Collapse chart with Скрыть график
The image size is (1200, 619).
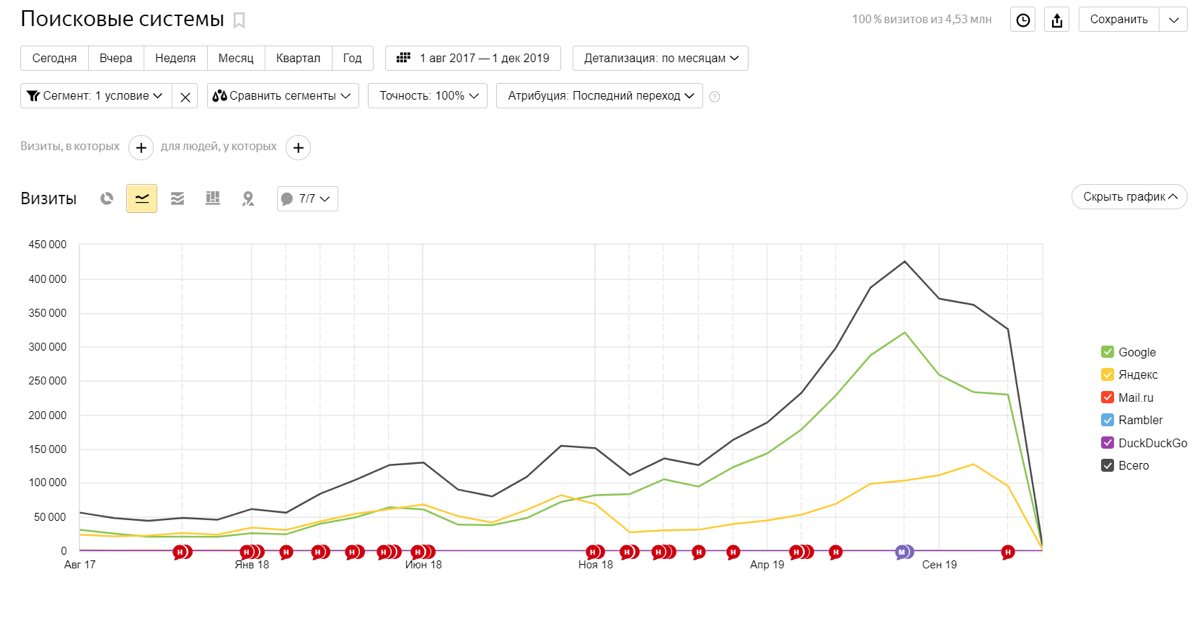[x=1129, y=197]
